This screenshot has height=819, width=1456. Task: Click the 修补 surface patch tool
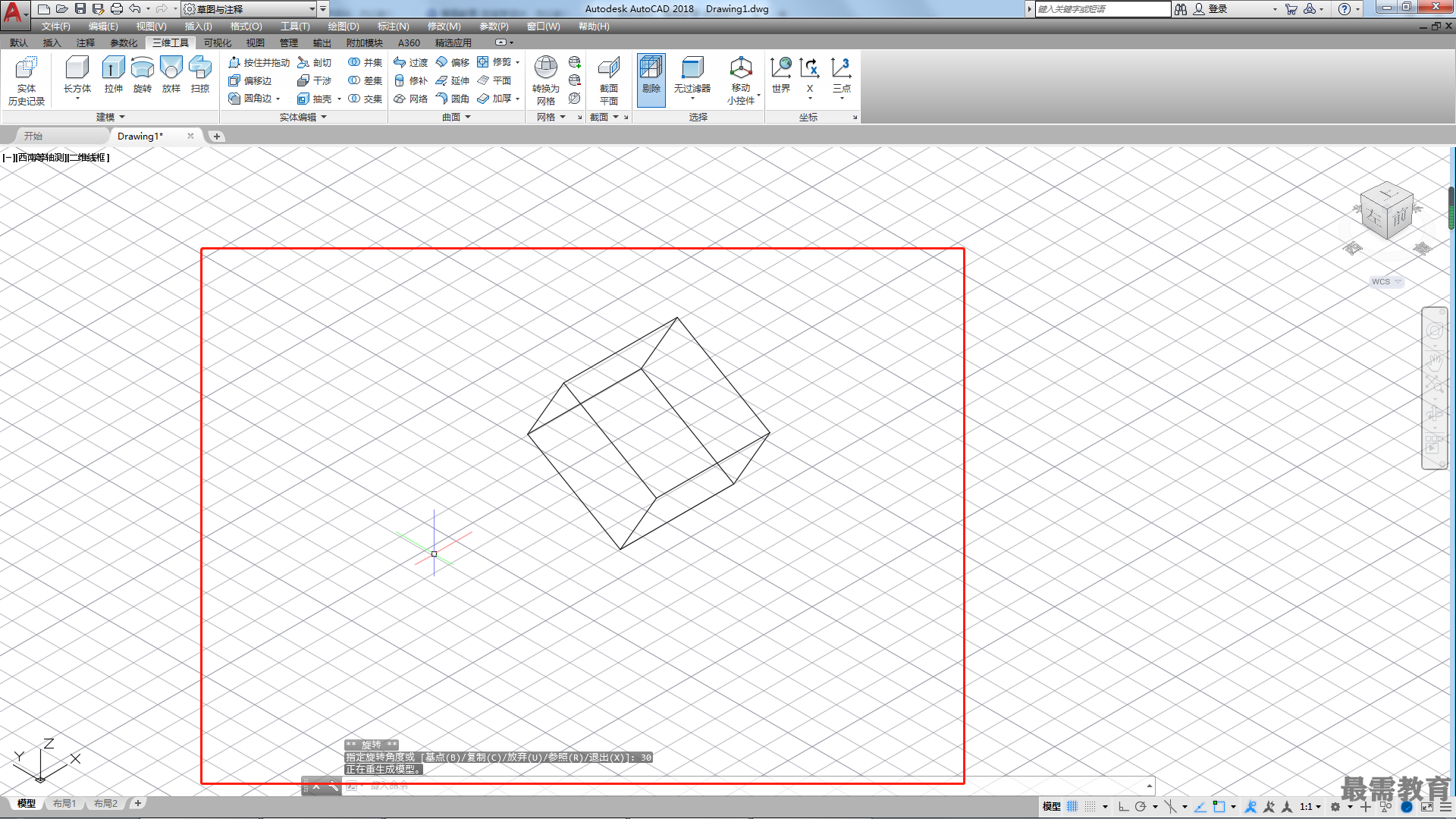(411, 80)
